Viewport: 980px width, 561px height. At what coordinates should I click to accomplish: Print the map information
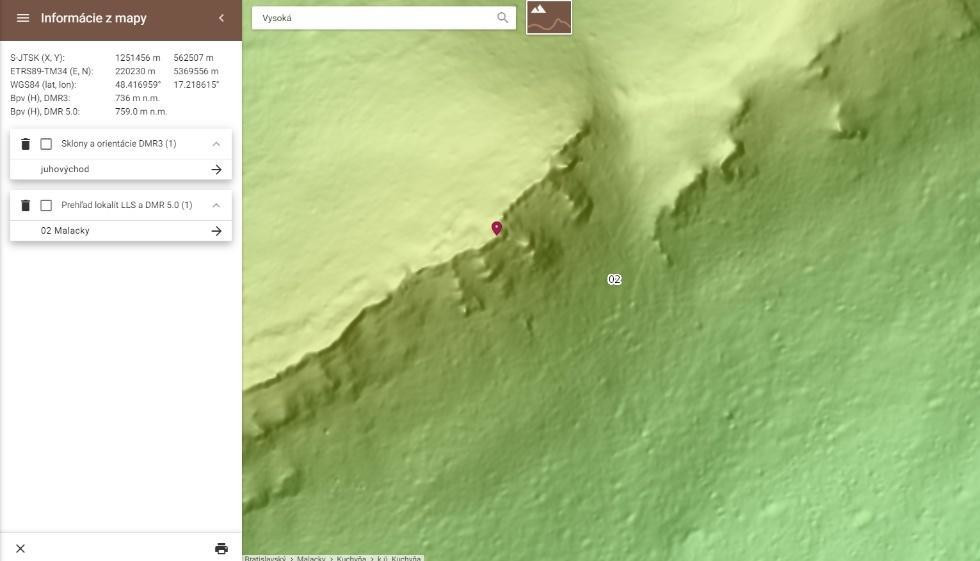pos(221,548)
